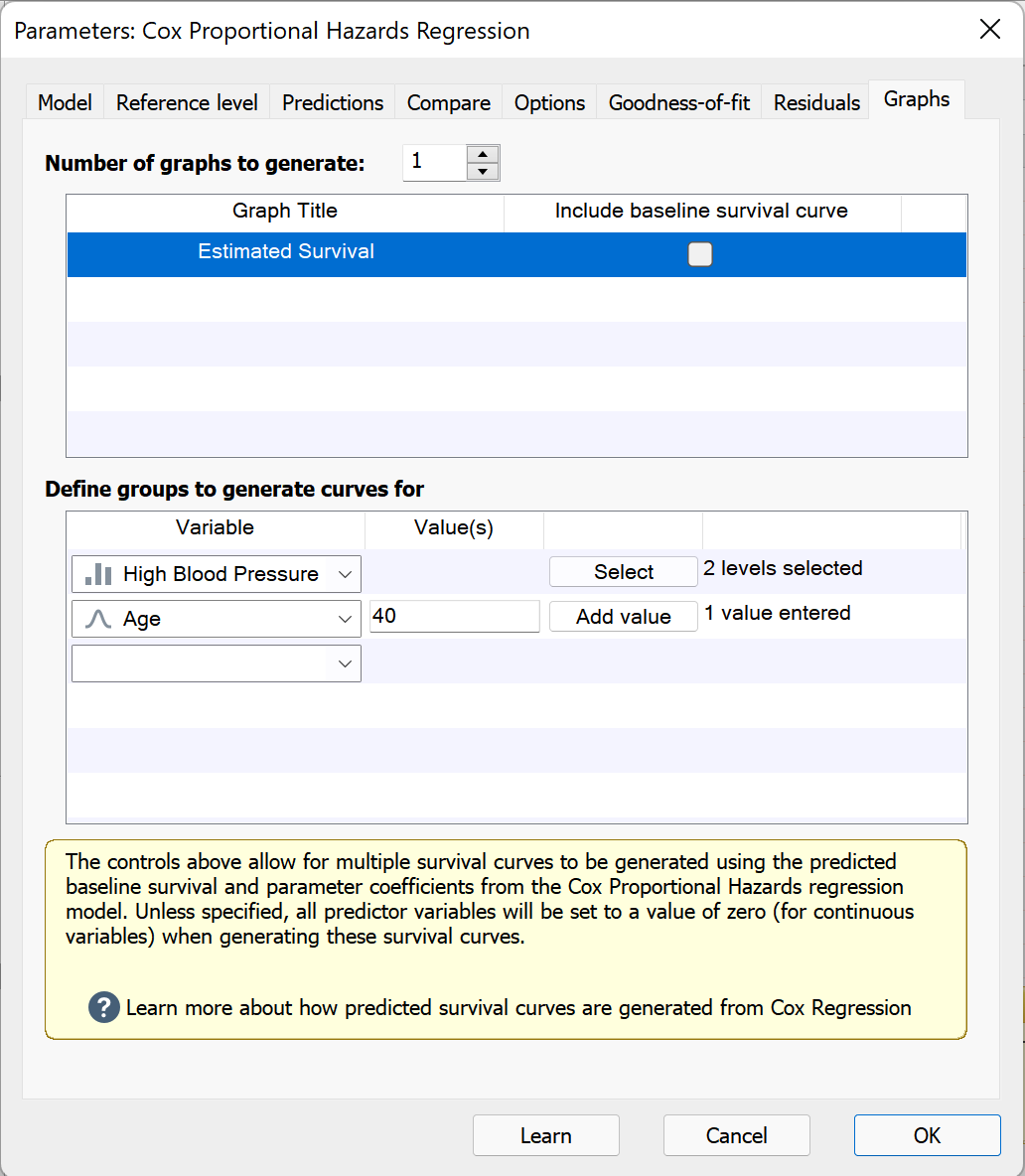Go to the Goodness-of-fit tab
The width and height of the screenshot is (1025, 1176).
click(679, 103)
